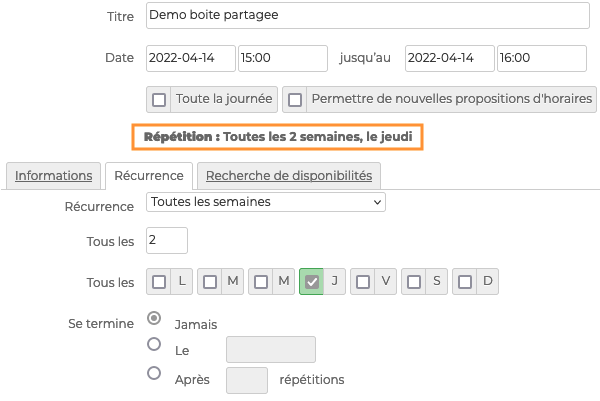Select the 'Jamais' end option
600x401 pixels.
coord(154,318)
